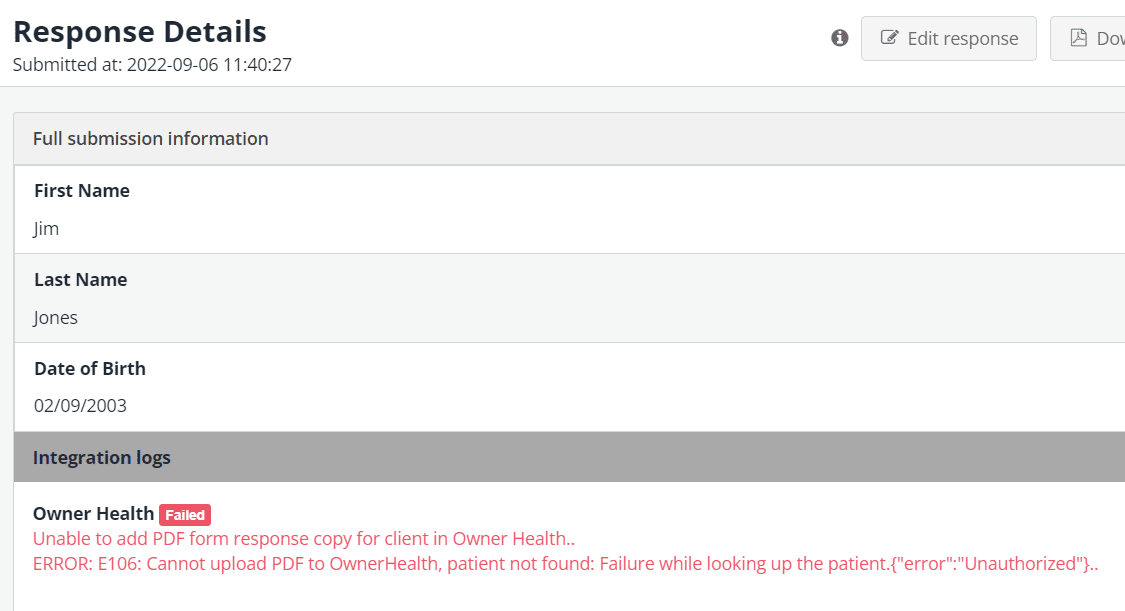Click the E106 error message line
Image resolution: width=1125 pixels, height=611 pixels.
[x=565, y=564]
